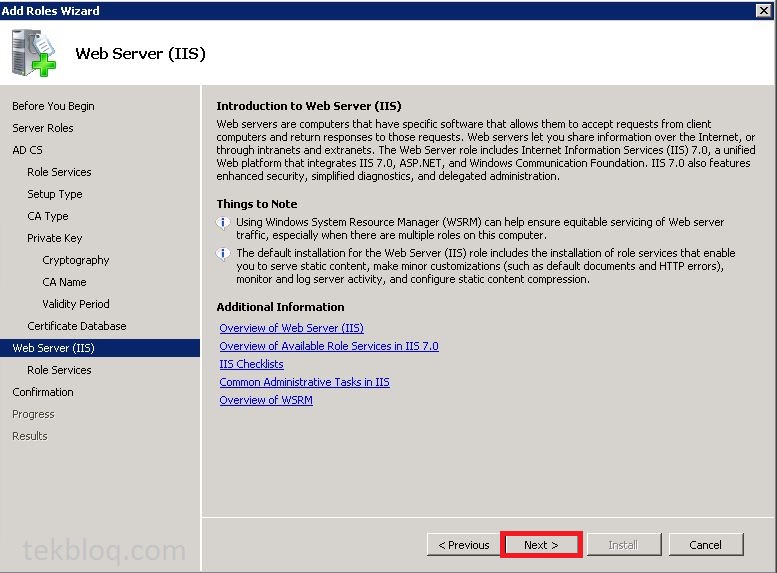The image size is (777, 573).
Task: Click the Things to Note heading
Action: [x=257, y=204]
